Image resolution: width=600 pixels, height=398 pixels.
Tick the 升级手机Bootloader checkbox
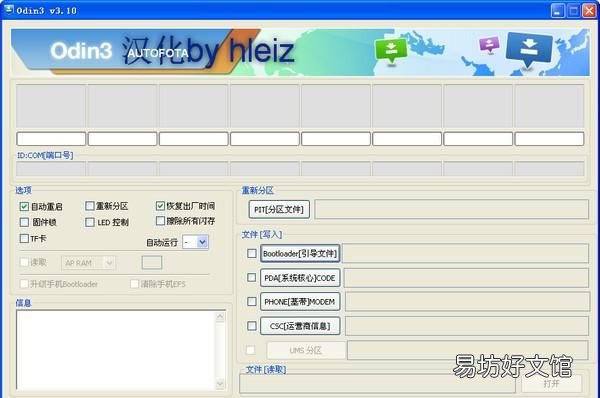(x=24, y=284)
